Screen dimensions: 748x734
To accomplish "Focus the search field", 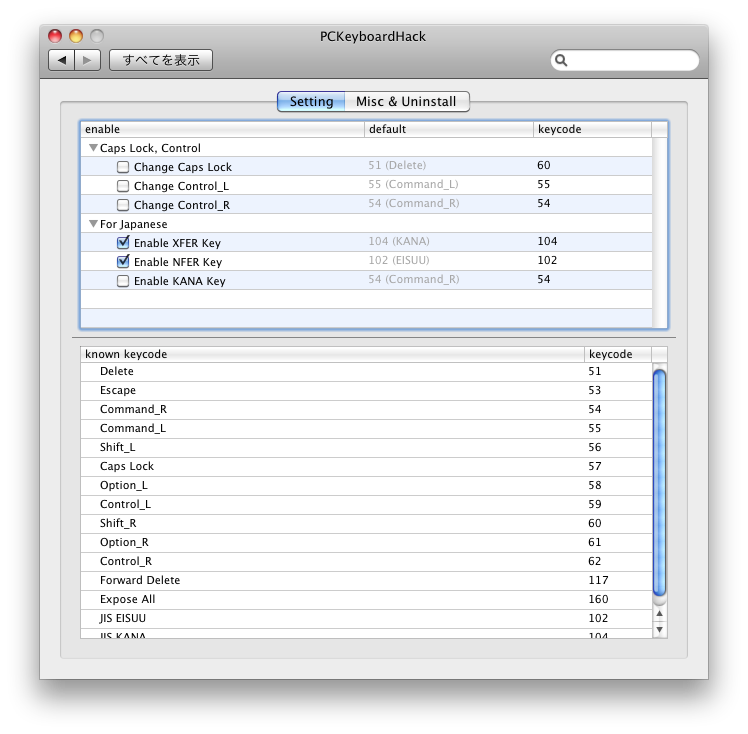I will click(x=624, y=60).
